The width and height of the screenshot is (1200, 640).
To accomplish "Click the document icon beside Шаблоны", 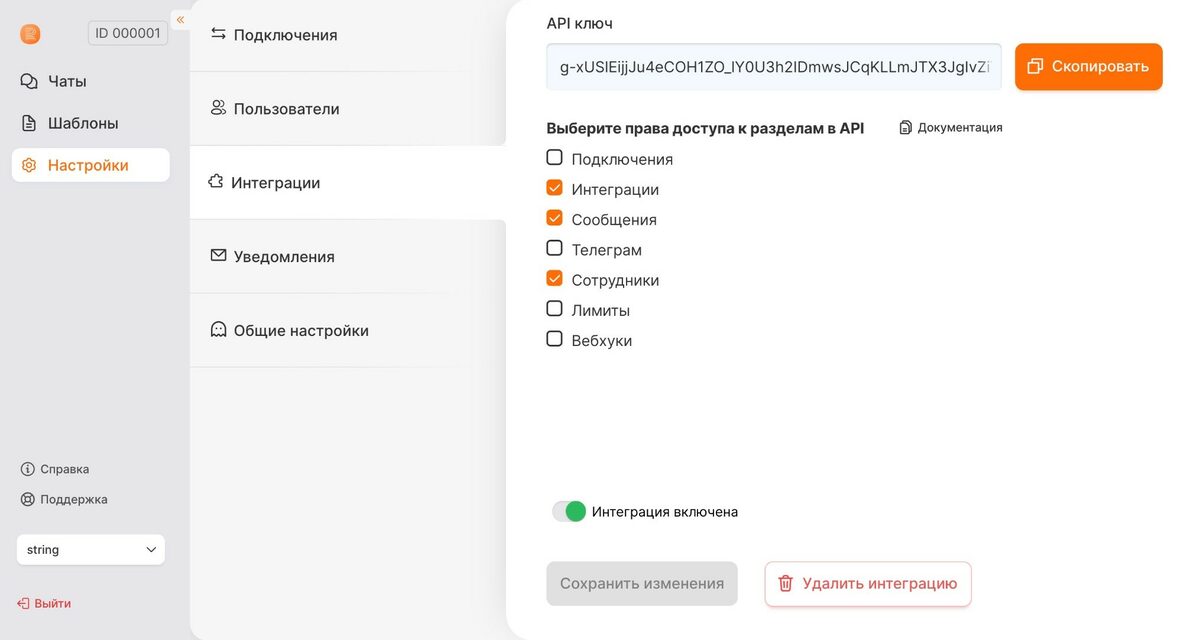I will [29, 123].
